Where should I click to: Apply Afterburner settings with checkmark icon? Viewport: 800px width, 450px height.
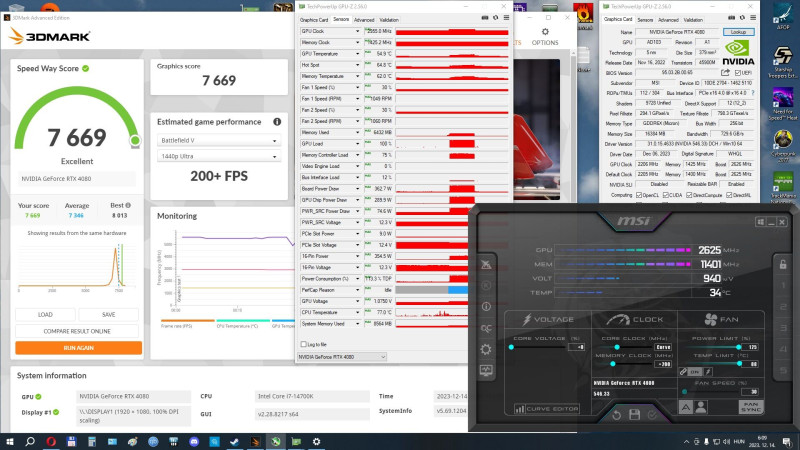pos(652,415)
